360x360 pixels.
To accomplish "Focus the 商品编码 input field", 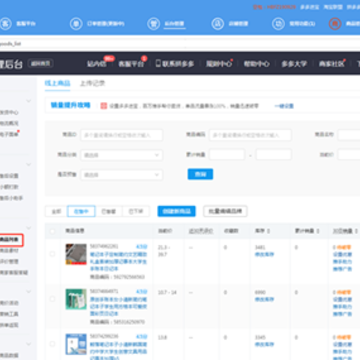I will coord(250,135).
